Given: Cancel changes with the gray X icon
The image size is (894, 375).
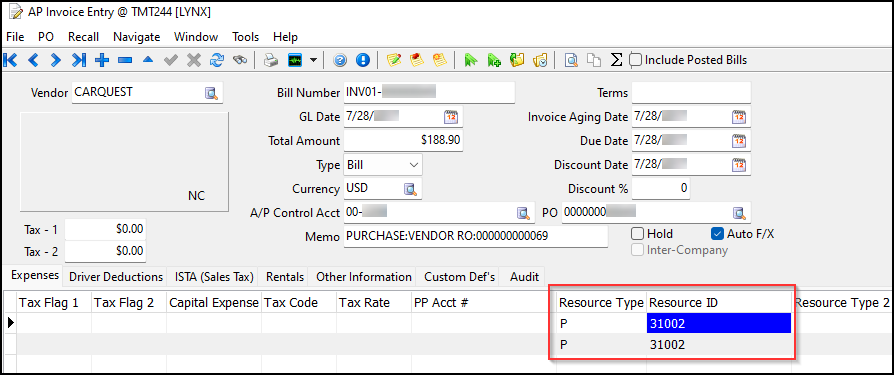Looking at the screenshot, I should click(194, 60).
